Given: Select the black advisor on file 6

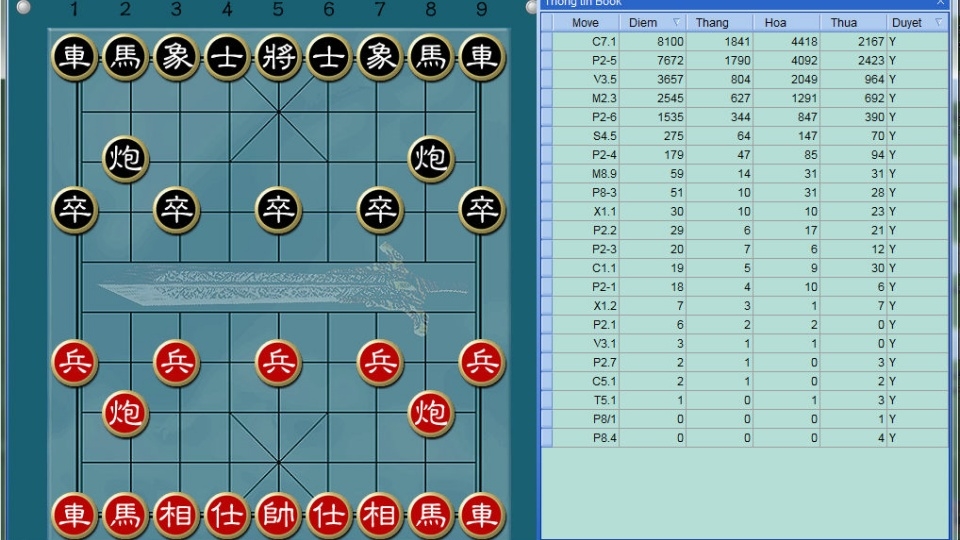Looking at the screenshot, I should [x=329, y=58].
